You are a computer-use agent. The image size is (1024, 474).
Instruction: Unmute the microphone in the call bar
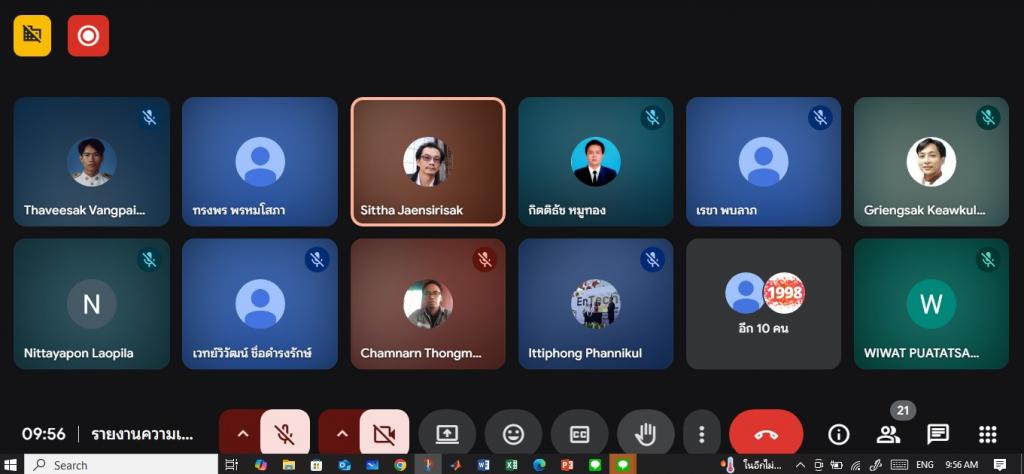pyautogui.click(x=285, y=434)
